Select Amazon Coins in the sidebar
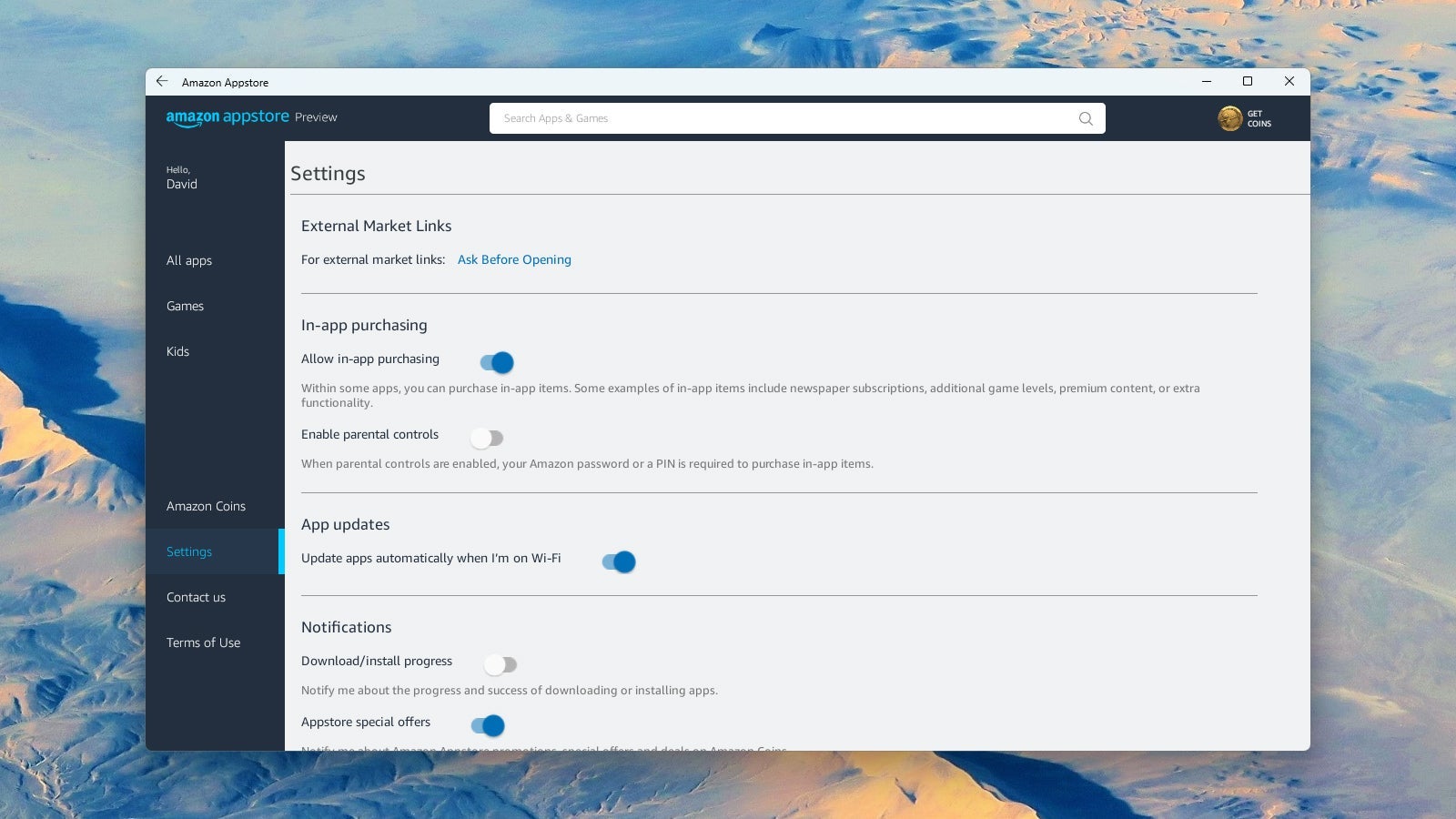 pyautogui.click(x=206, y=506)
